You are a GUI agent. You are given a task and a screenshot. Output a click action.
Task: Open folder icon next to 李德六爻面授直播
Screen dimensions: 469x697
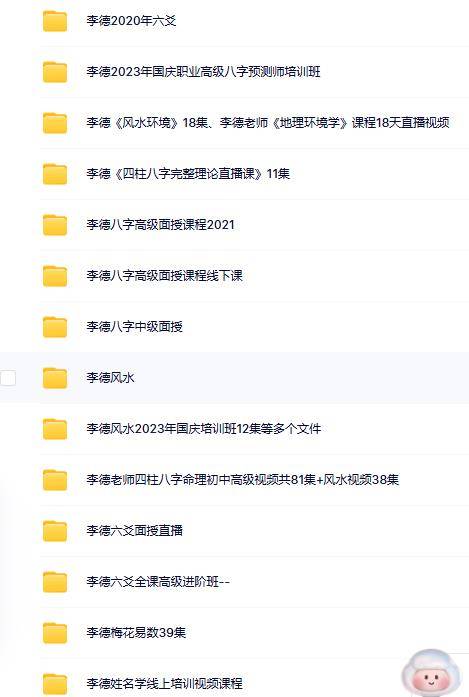[x=55, y=531]
